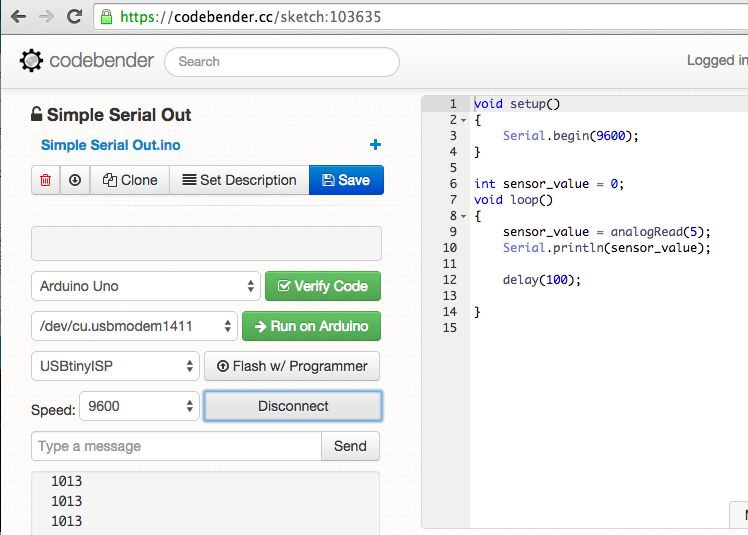Click the Type a message field
The height and width of the screenshot is (535, 748).
click(x=176, y=446)
